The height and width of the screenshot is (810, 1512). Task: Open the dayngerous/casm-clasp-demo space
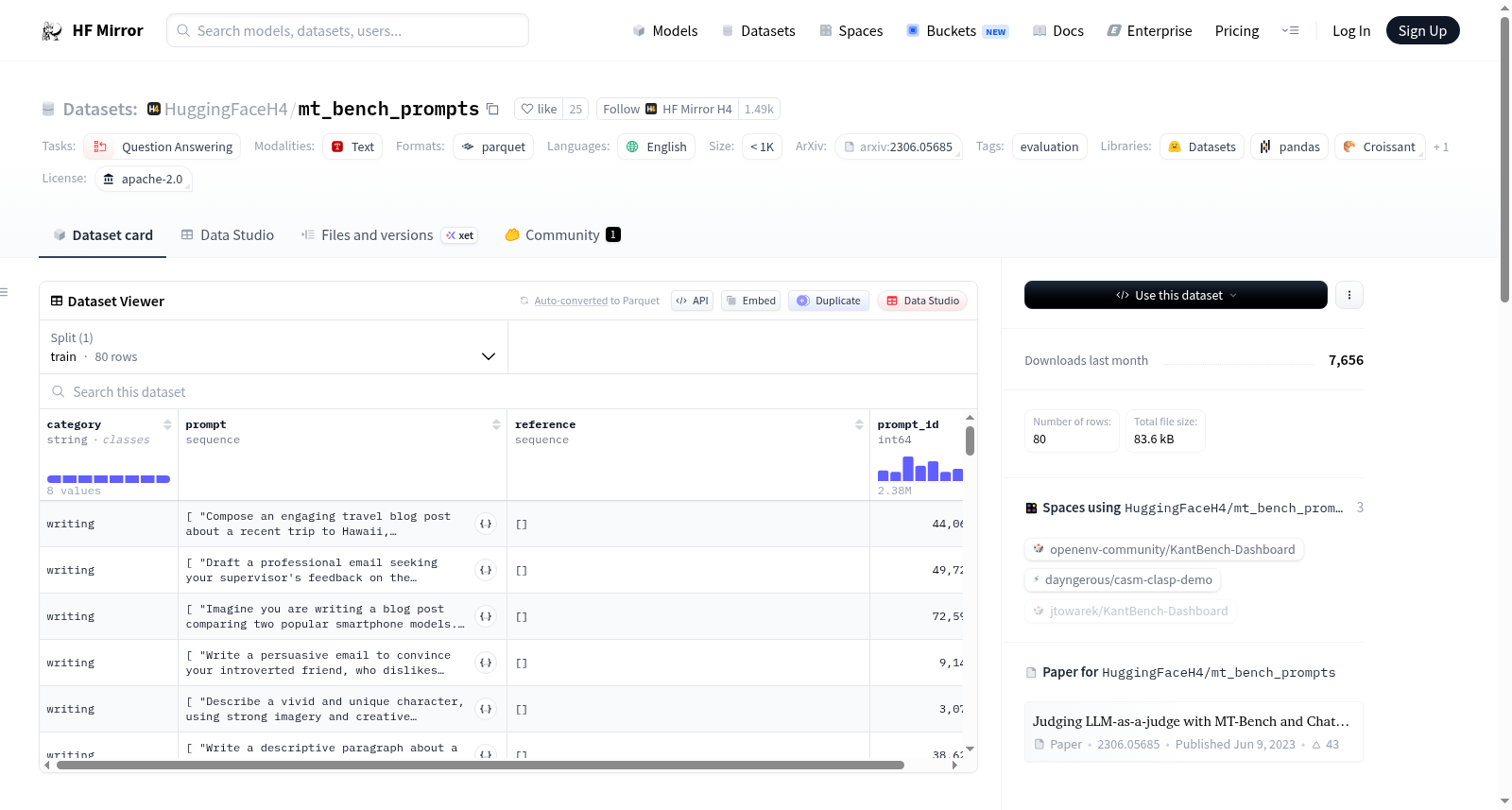(x=1123, y=579)
